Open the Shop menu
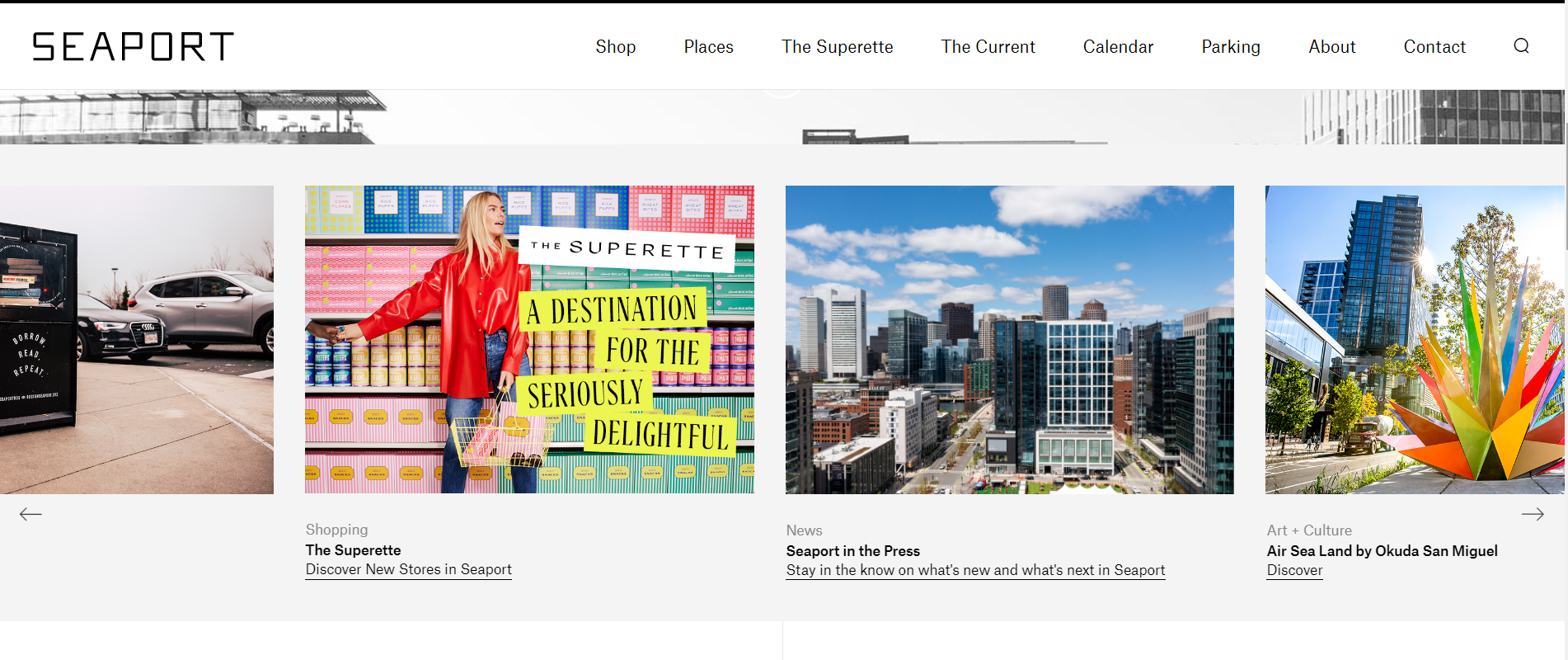The width and height of the screenshot is (1568, 660). tap(616, 47)
